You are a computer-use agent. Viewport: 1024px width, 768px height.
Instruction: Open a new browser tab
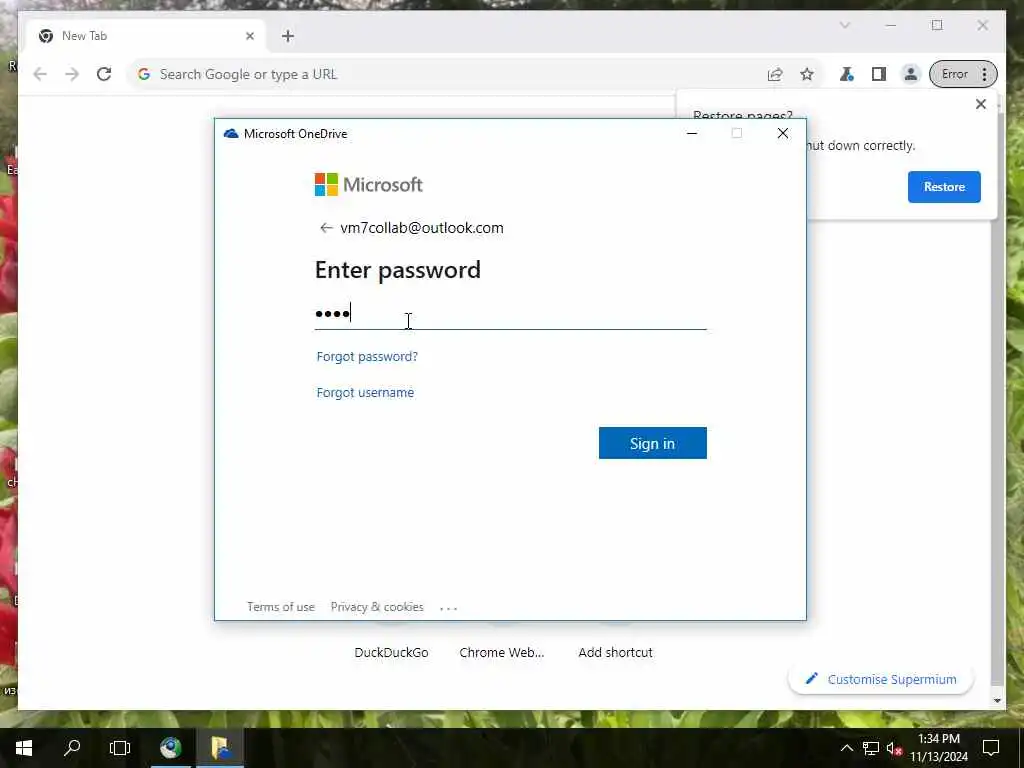288,36
